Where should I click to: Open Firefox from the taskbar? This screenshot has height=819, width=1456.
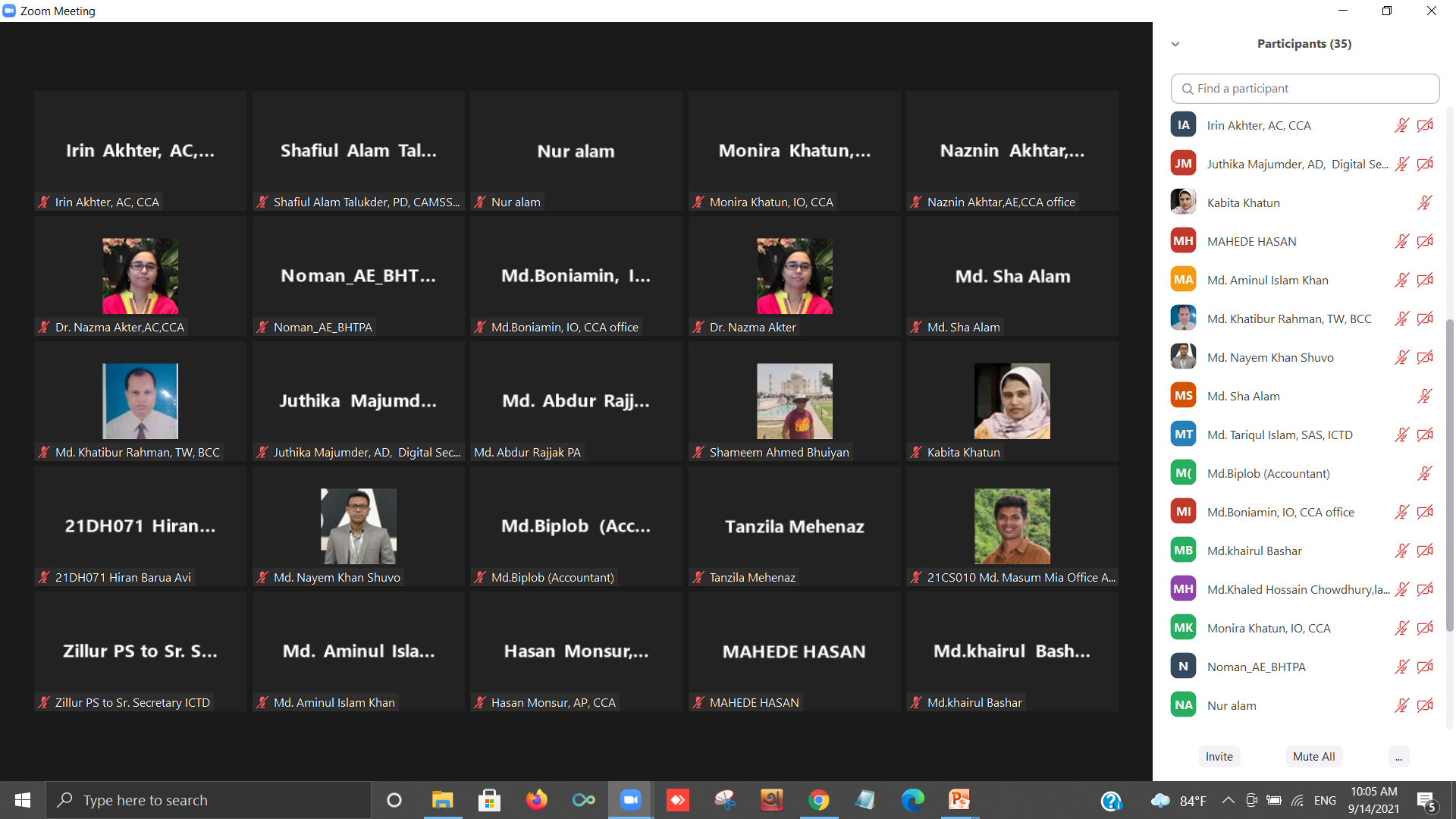(x=536, y=800)
